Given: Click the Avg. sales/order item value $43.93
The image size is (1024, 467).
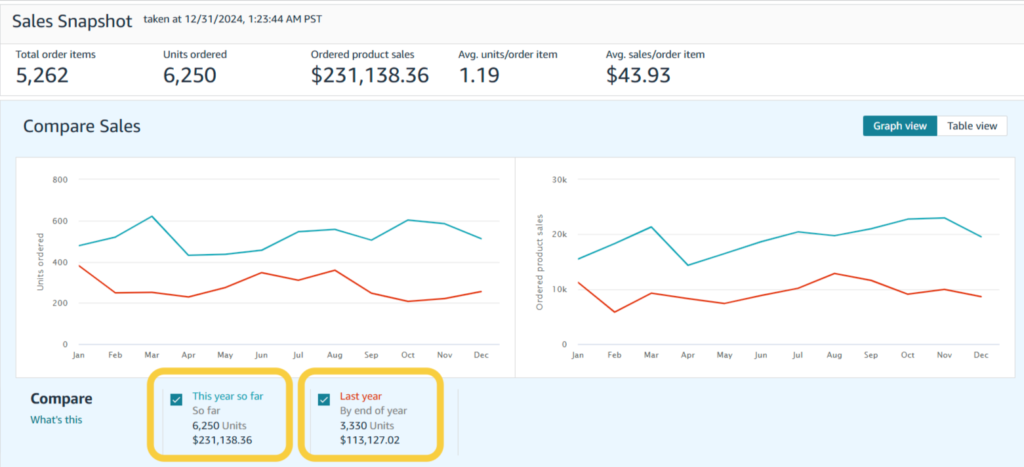Looking at the screenshot, I should [x=640, y=74].
